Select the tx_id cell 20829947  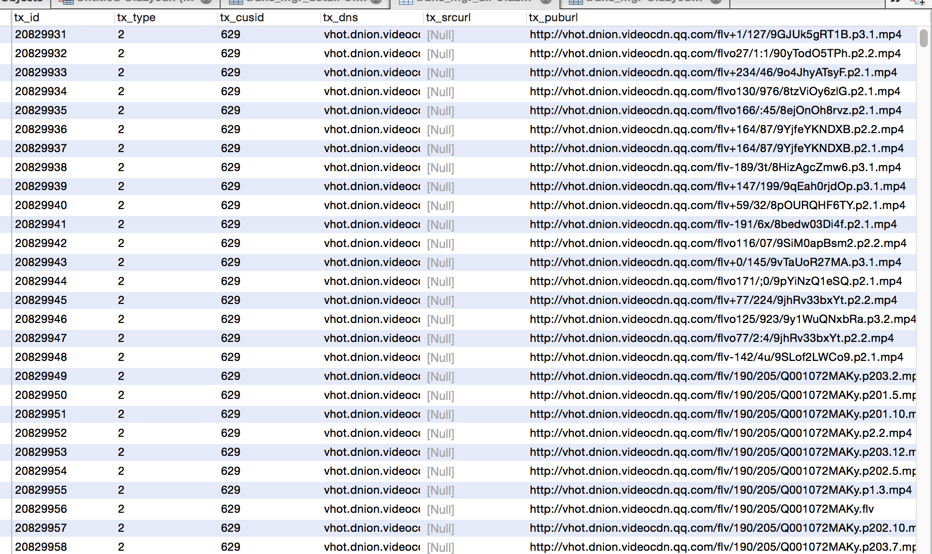point(40,338)
